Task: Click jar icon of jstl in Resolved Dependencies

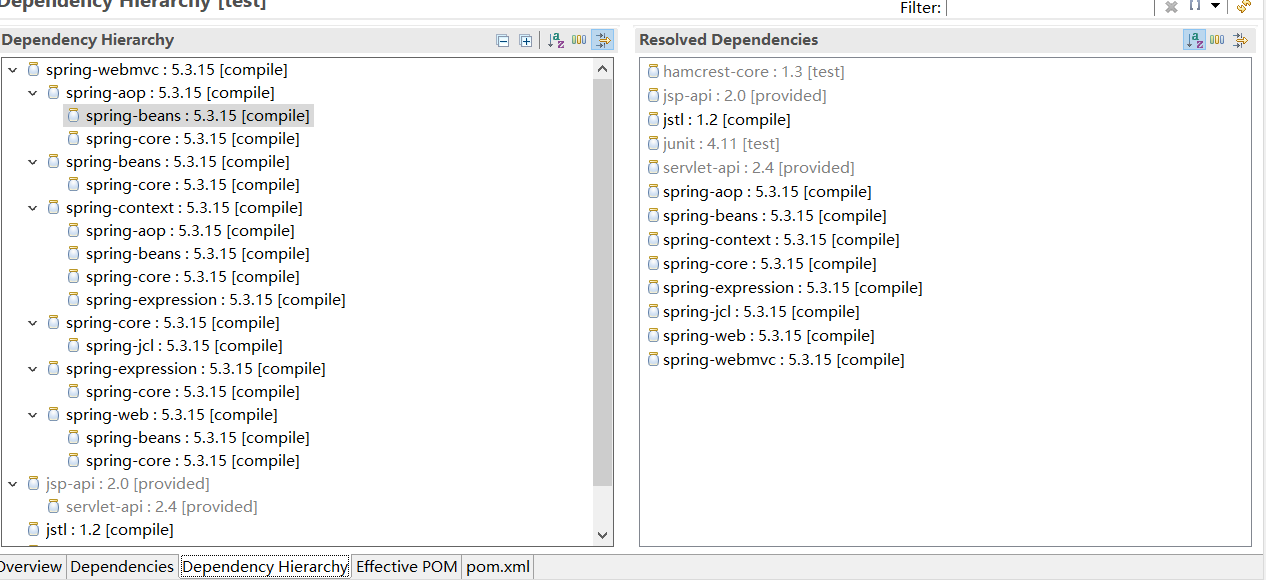Action: tap(653, 120)
